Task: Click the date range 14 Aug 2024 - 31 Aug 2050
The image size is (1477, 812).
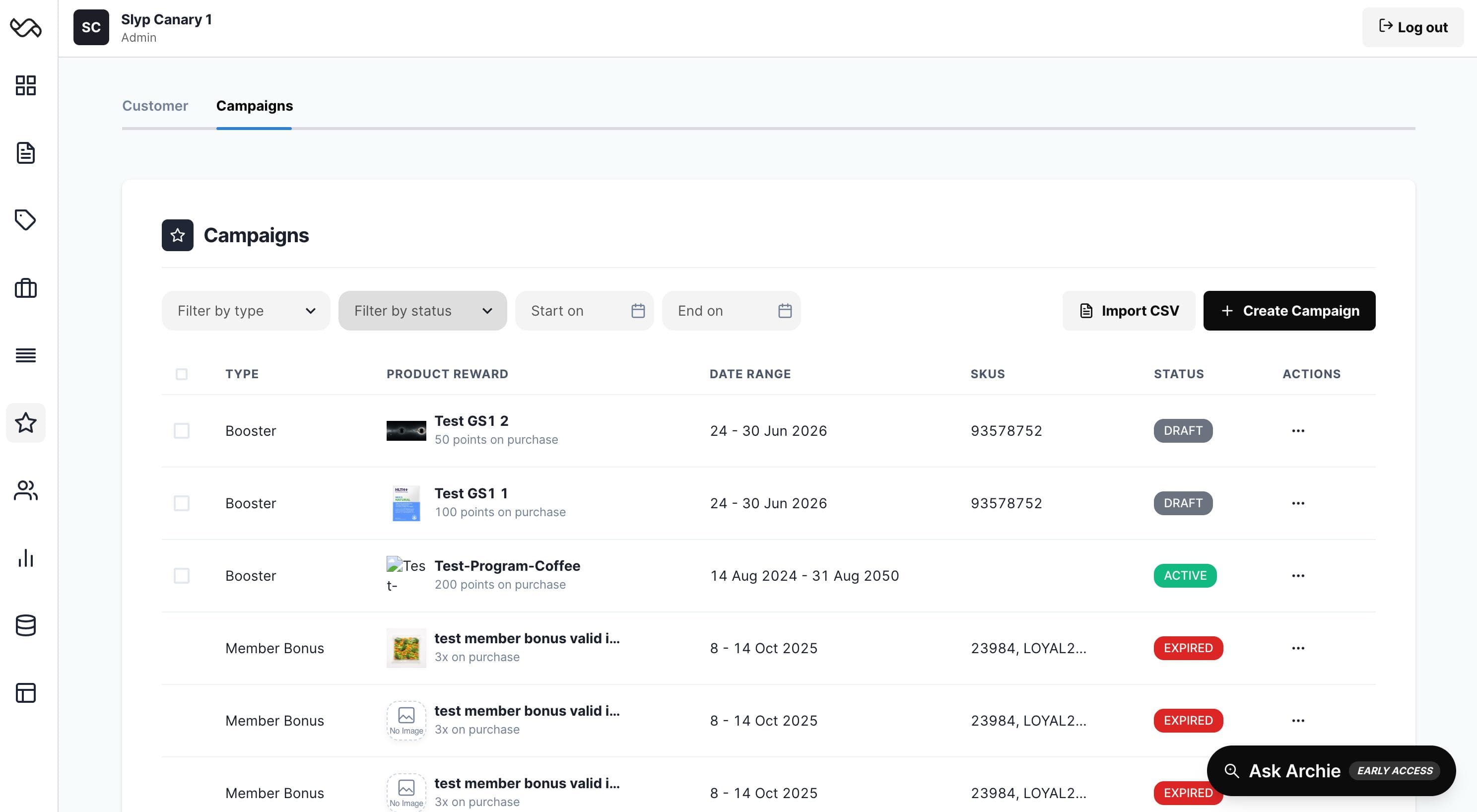Action: [x=805, y=575]
